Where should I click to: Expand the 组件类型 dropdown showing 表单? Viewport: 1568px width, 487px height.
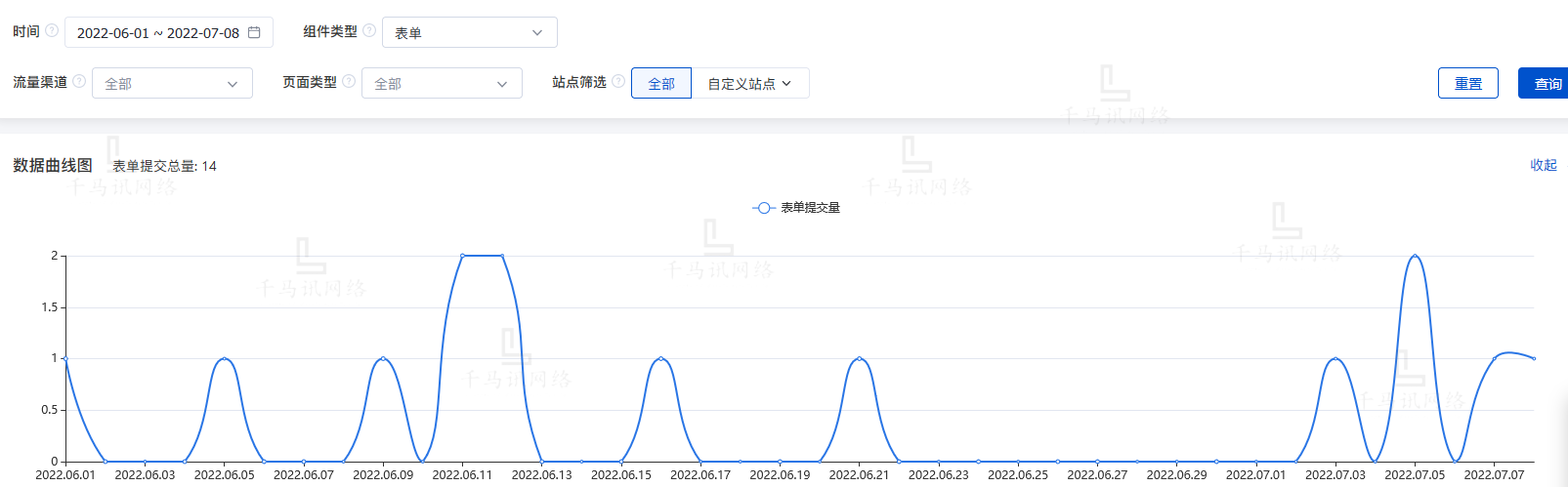tap(469, 32)
